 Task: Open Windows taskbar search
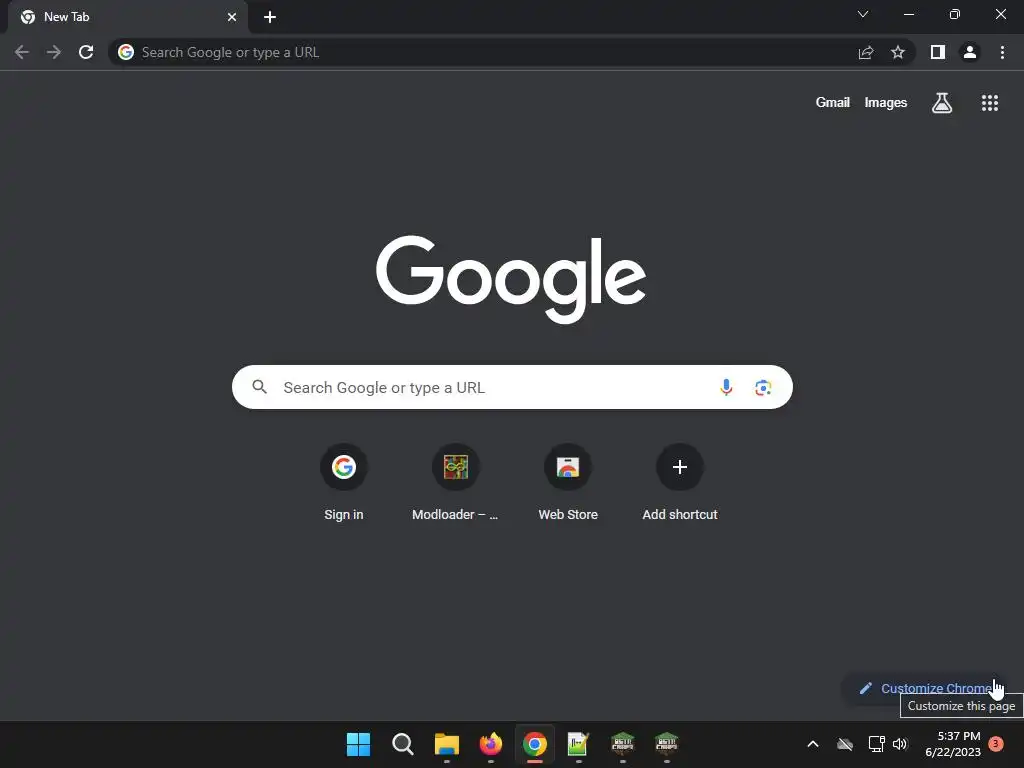pos(402,744)
